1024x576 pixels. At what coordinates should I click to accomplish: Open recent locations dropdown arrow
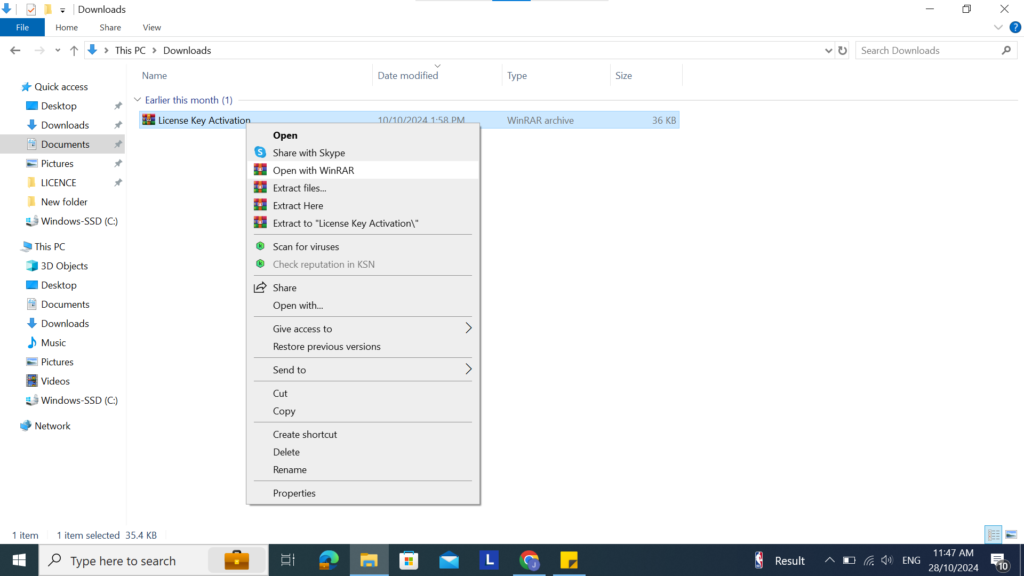tap(57, 50)
